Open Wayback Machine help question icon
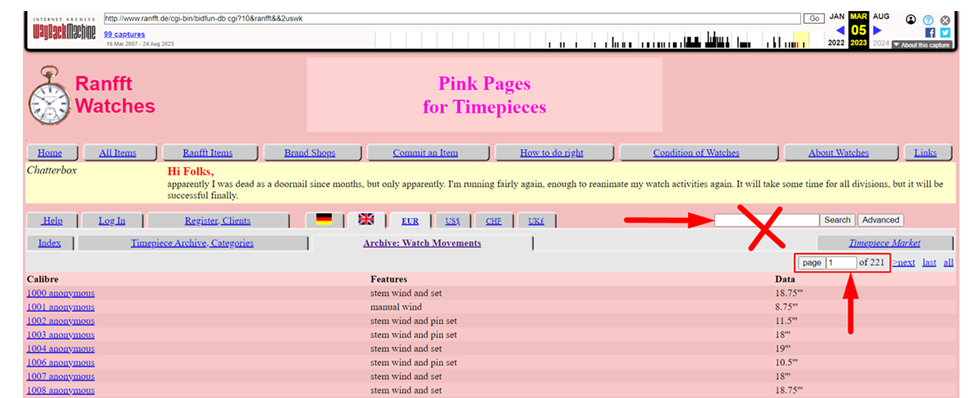This screenshot has width=980, height=398. (928, 20)
